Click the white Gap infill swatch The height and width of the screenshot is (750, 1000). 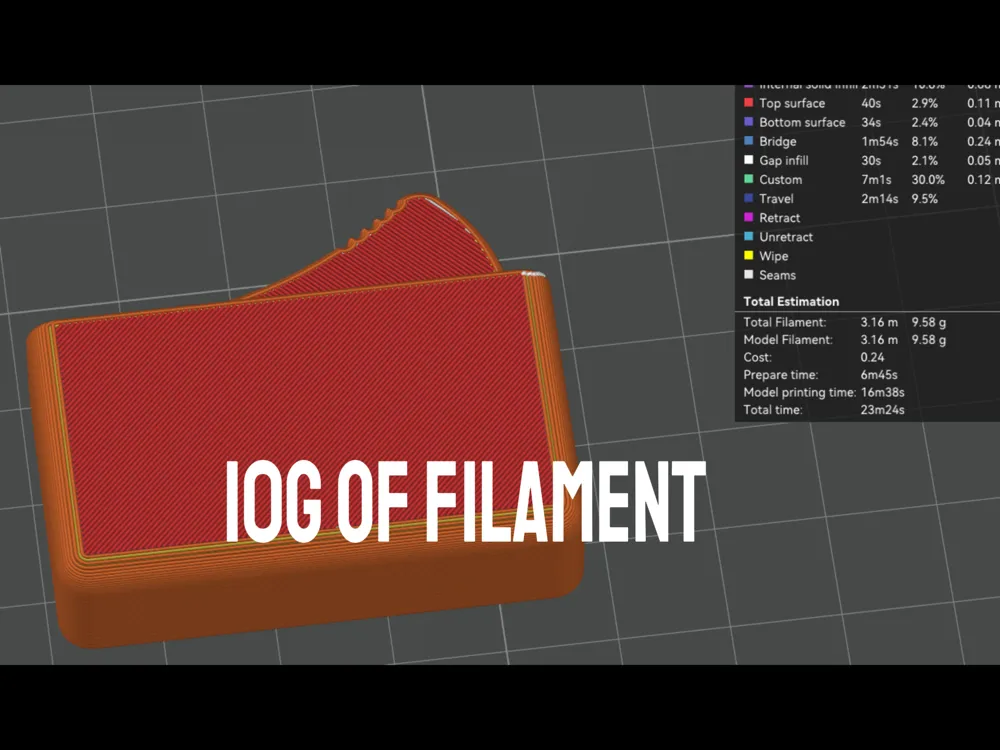pyautogui.click(x=749, y=160)
